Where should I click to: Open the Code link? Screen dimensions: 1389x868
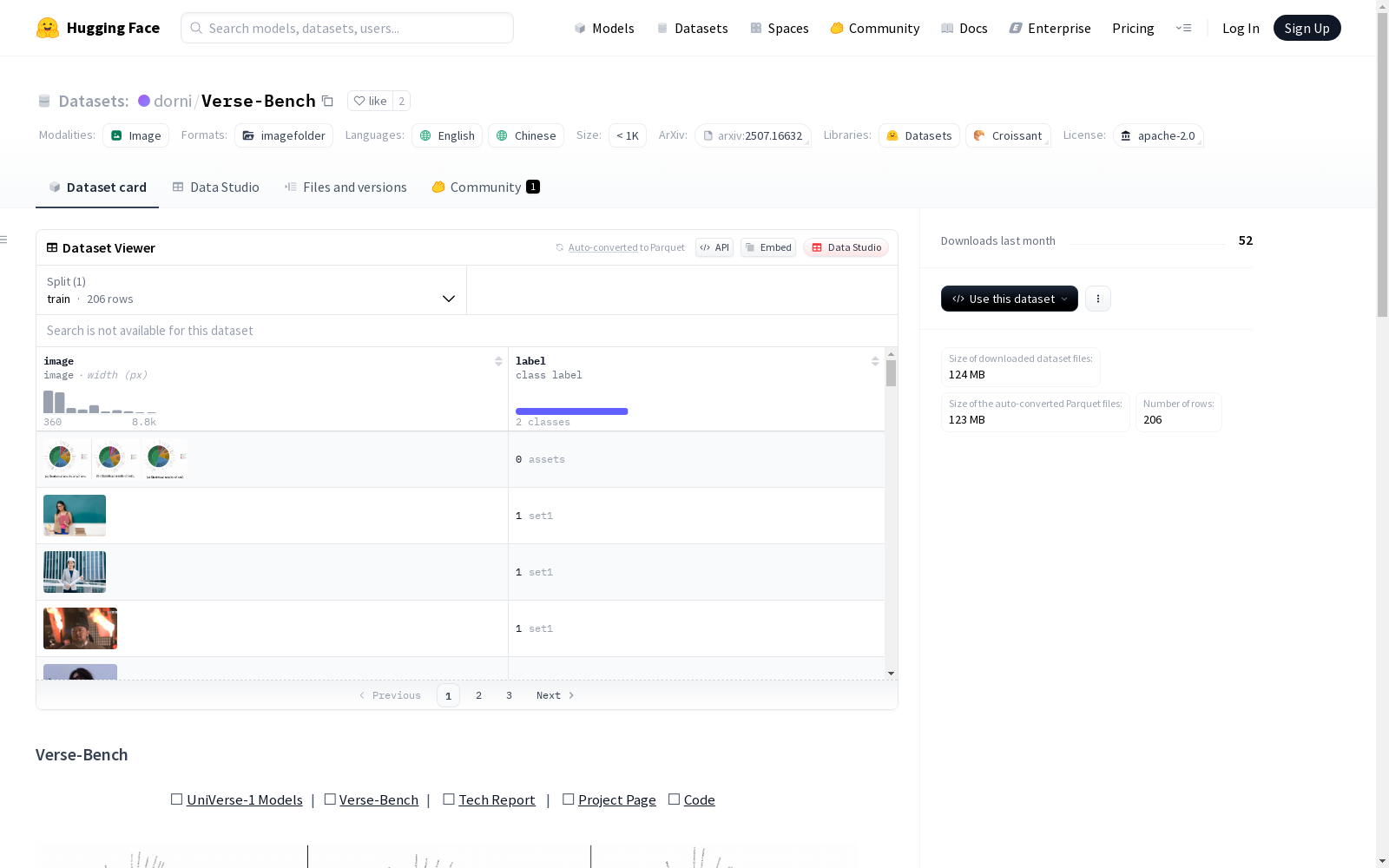coord(699,799)
